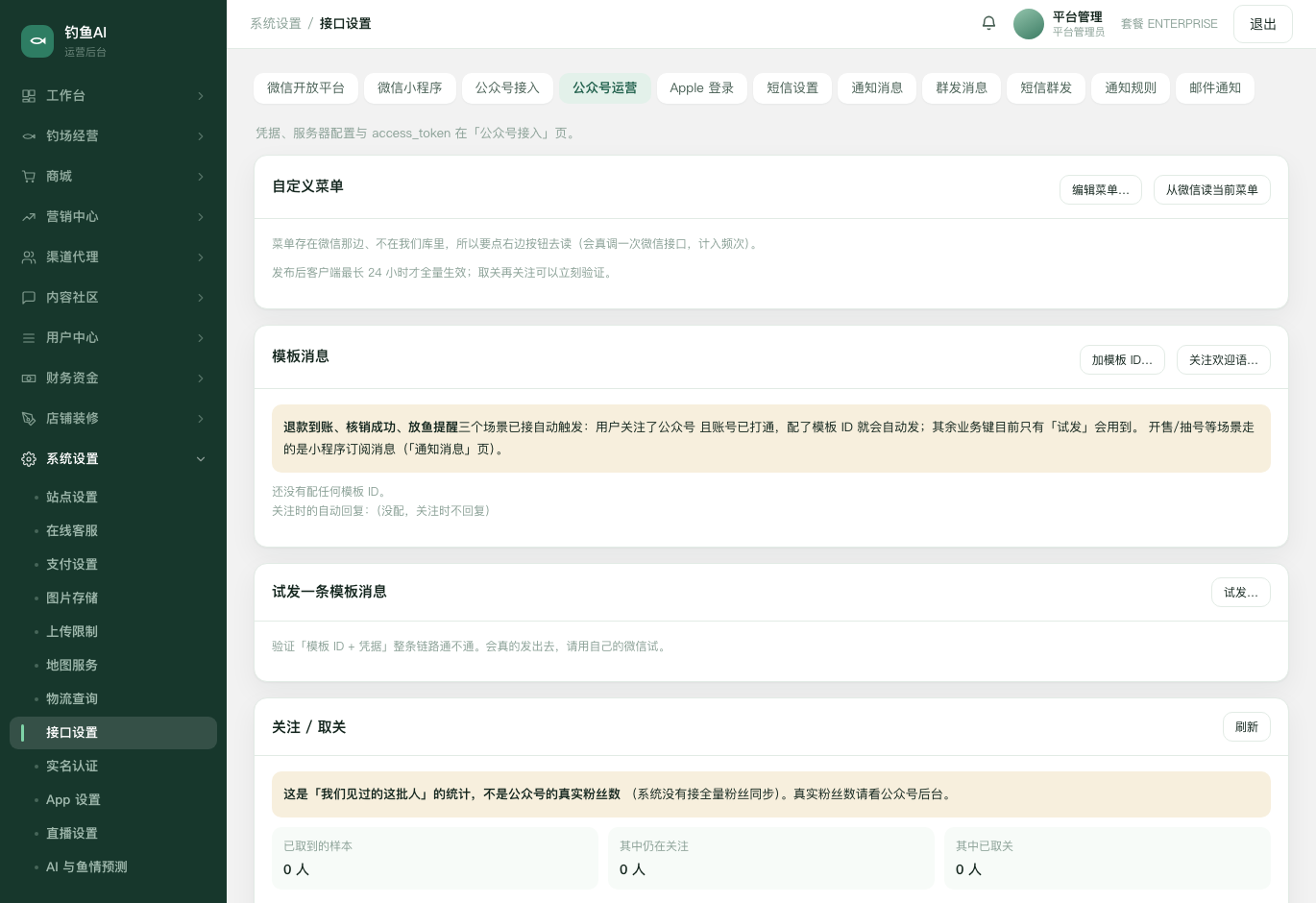Go to 实名认证 in the sidebar
This screenshot has height=903, width=1316.
(113, 767)
